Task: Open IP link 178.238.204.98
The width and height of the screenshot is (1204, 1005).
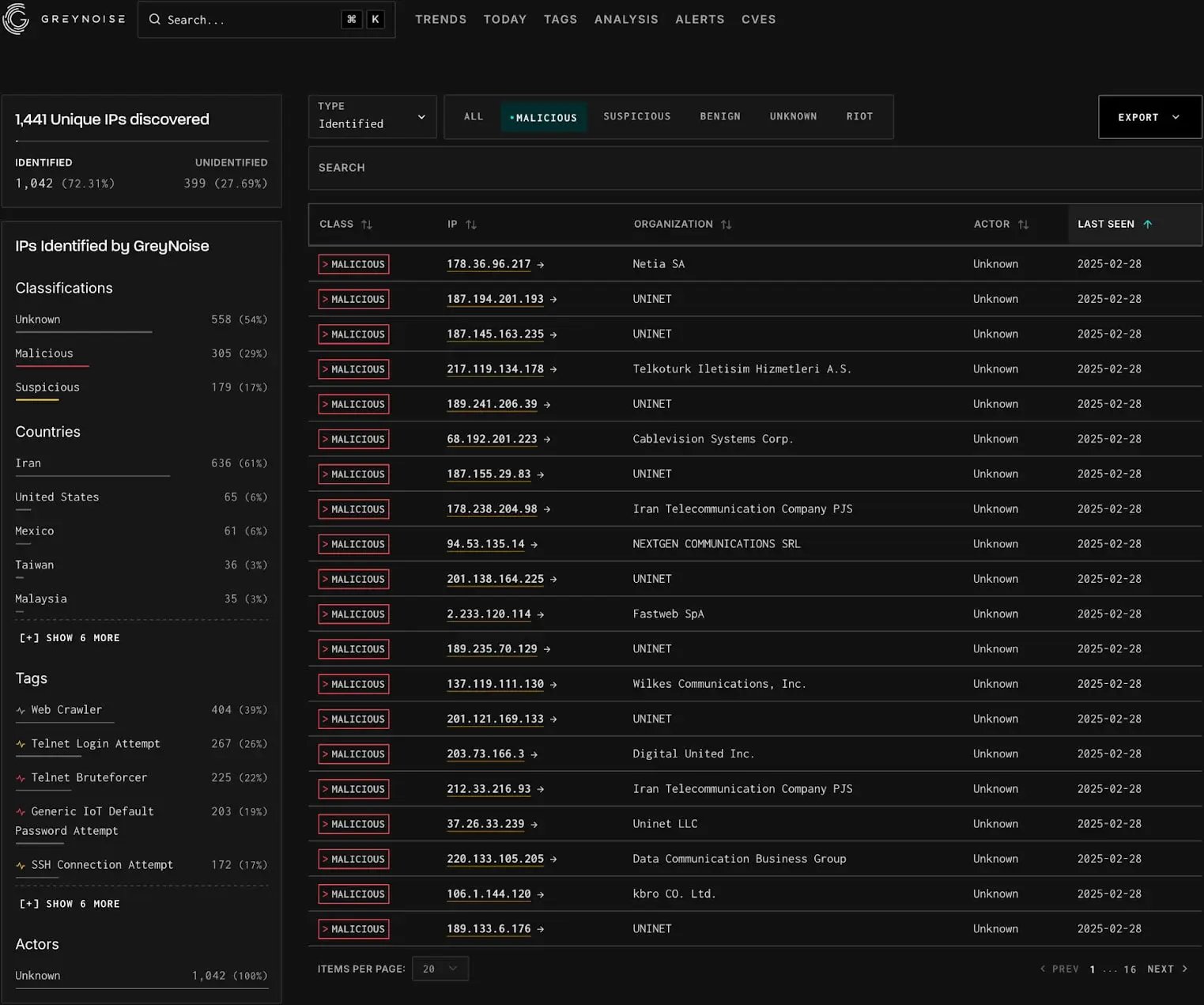Action: (492, 509)
